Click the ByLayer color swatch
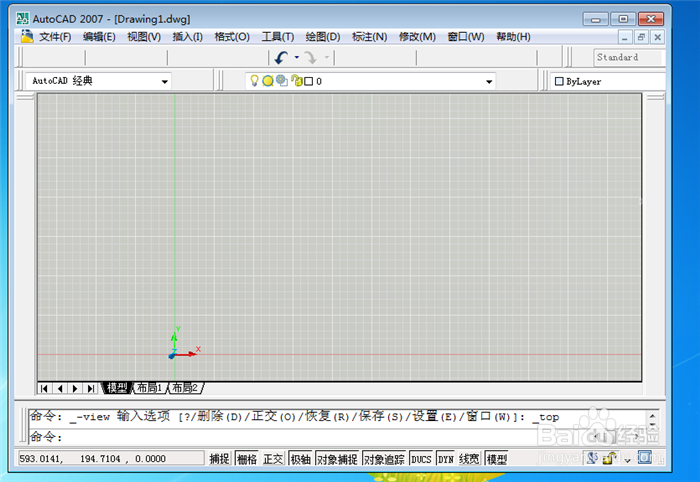 [559, 81]
